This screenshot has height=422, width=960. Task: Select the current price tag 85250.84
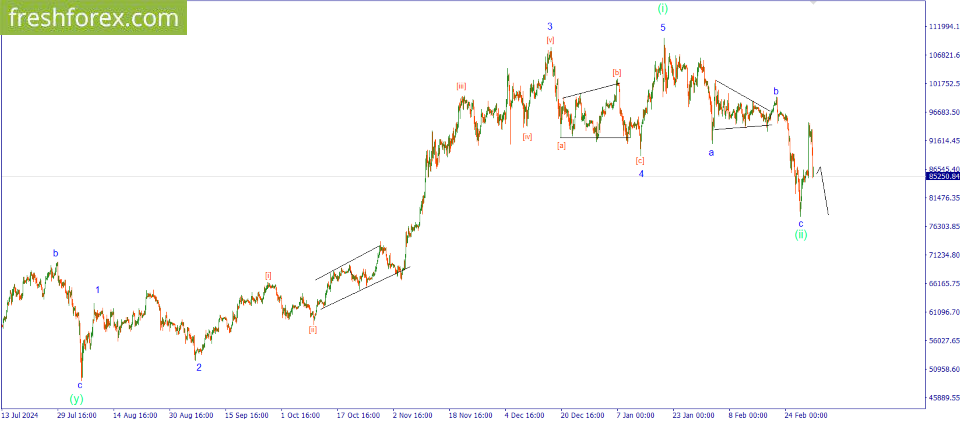tap(942, 176)
